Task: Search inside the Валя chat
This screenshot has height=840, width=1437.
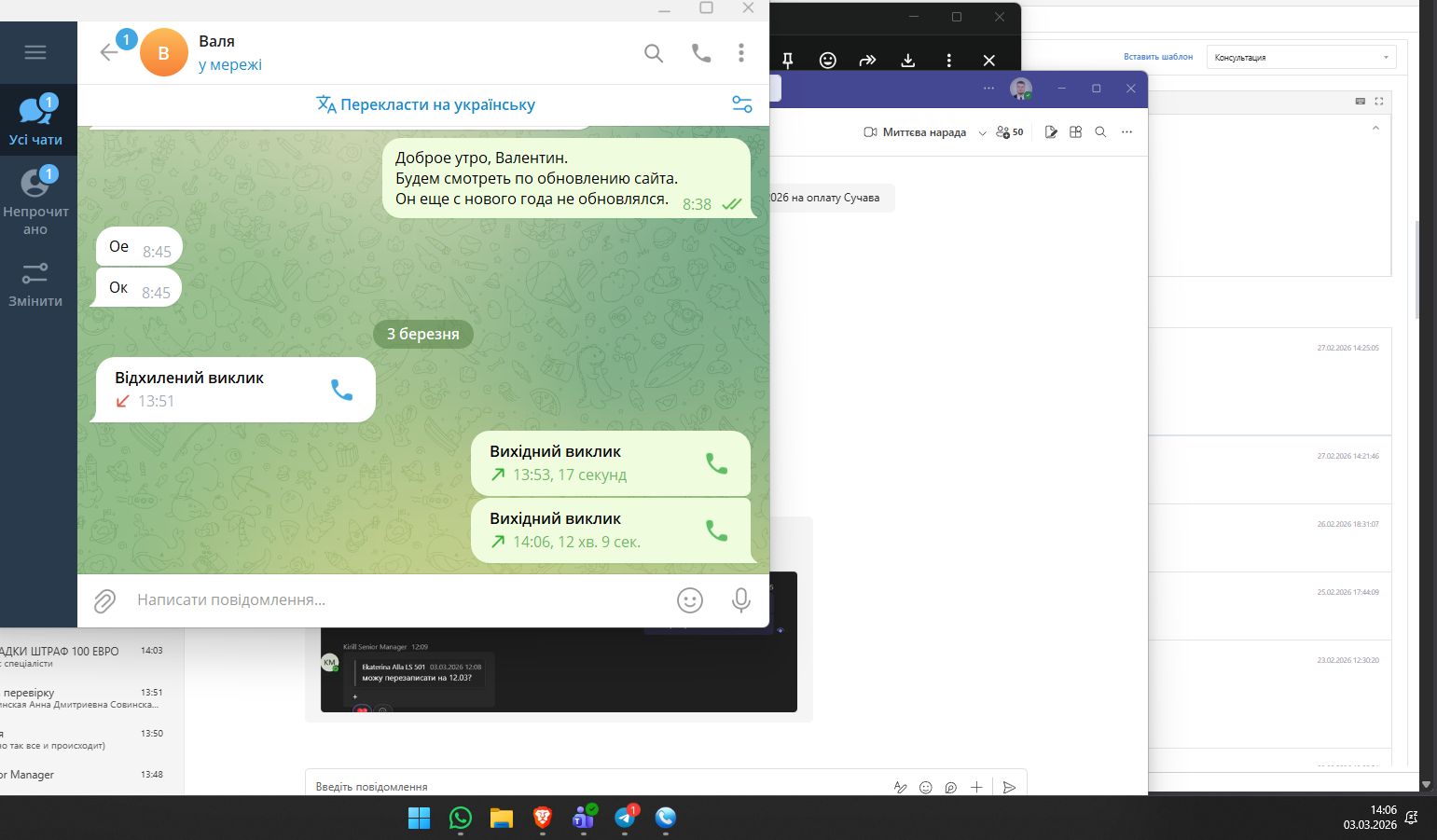Action: click(x=654, y=53)
